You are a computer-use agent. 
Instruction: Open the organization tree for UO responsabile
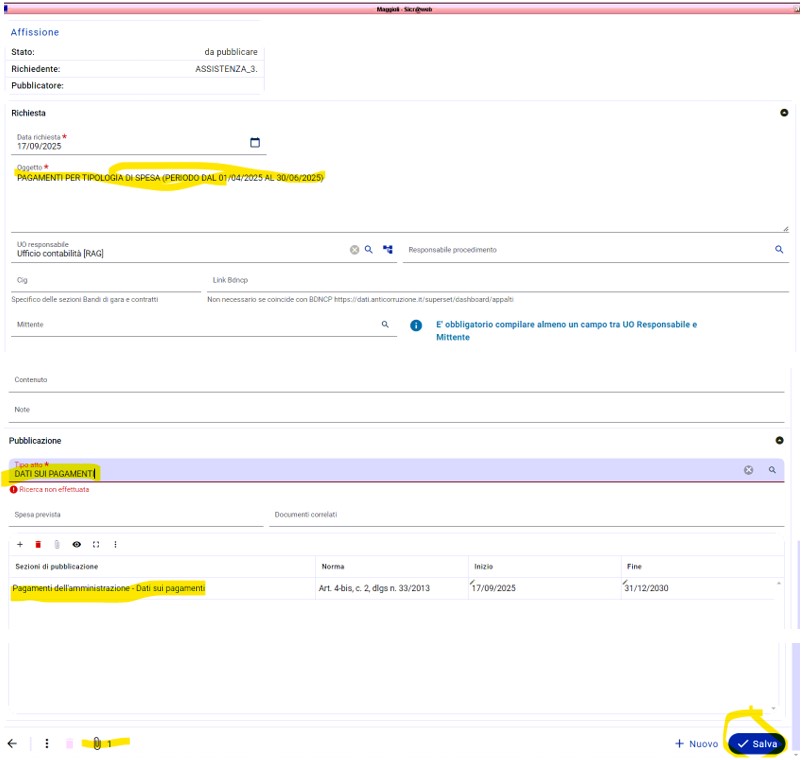[x=388, y=250]
